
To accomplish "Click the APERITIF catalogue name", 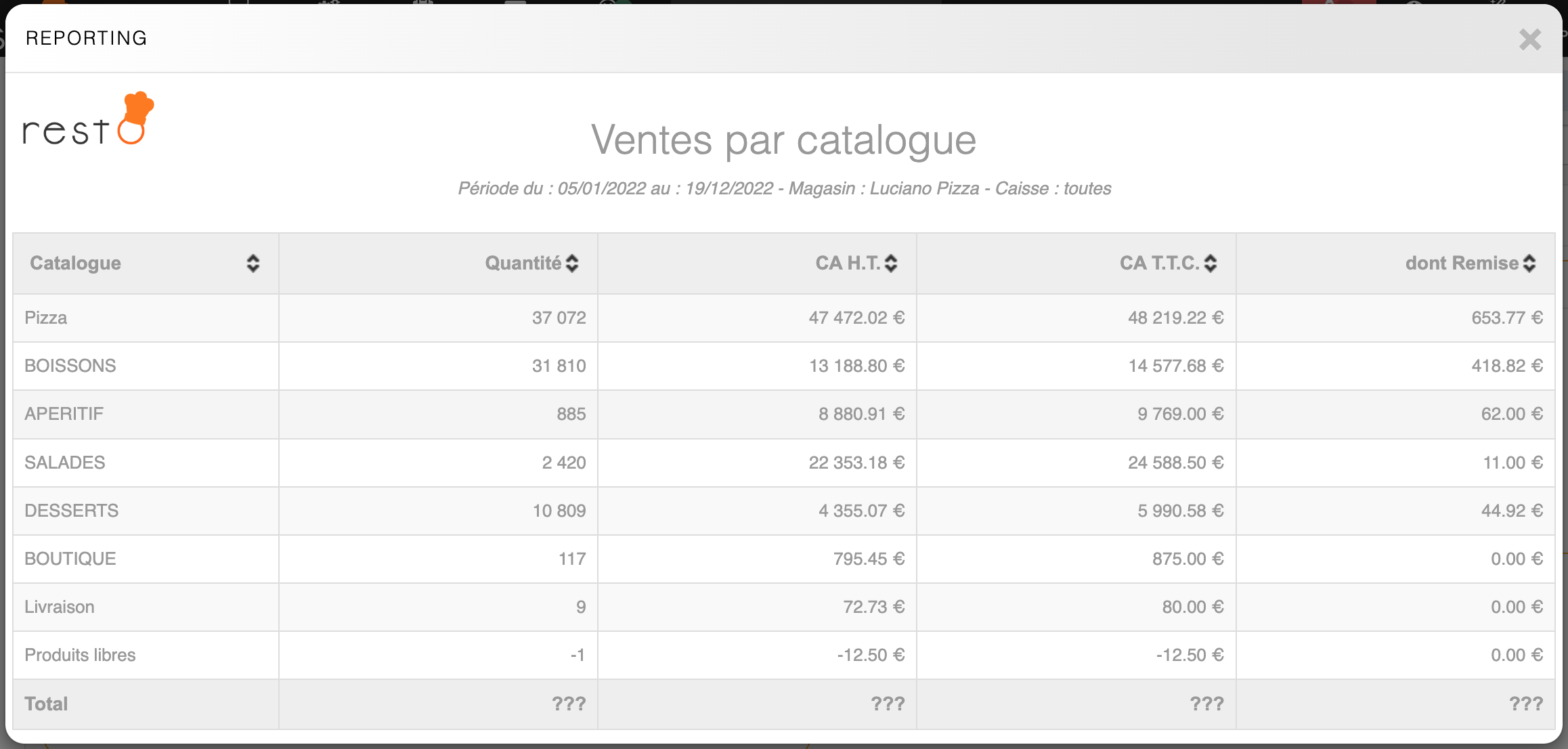I will 64,414.
